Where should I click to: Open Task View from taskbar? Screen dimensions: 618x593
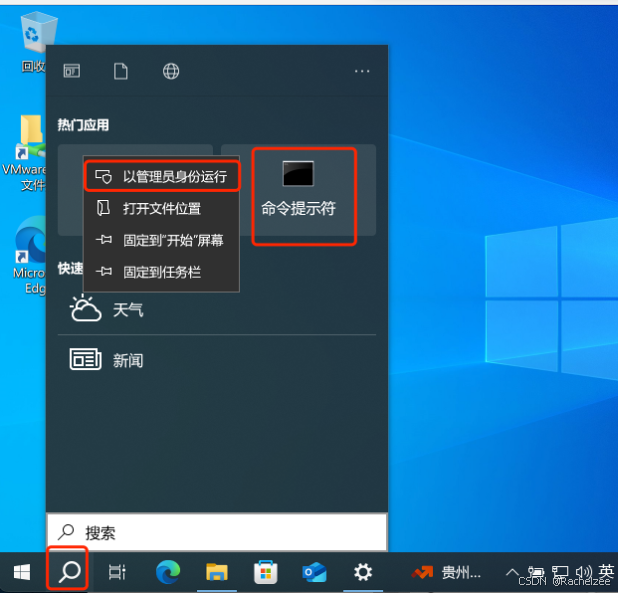[117, 572]
